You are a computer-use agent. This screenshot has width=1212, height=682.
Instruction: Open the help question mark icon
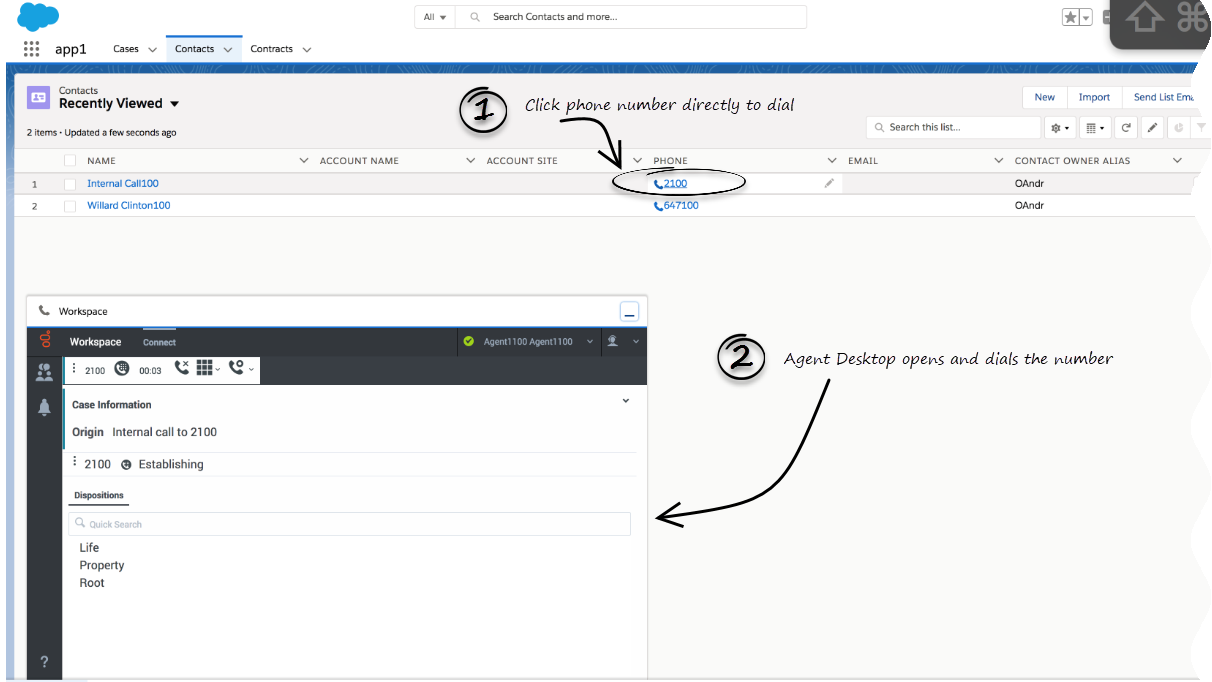click(x=44, y=661)
